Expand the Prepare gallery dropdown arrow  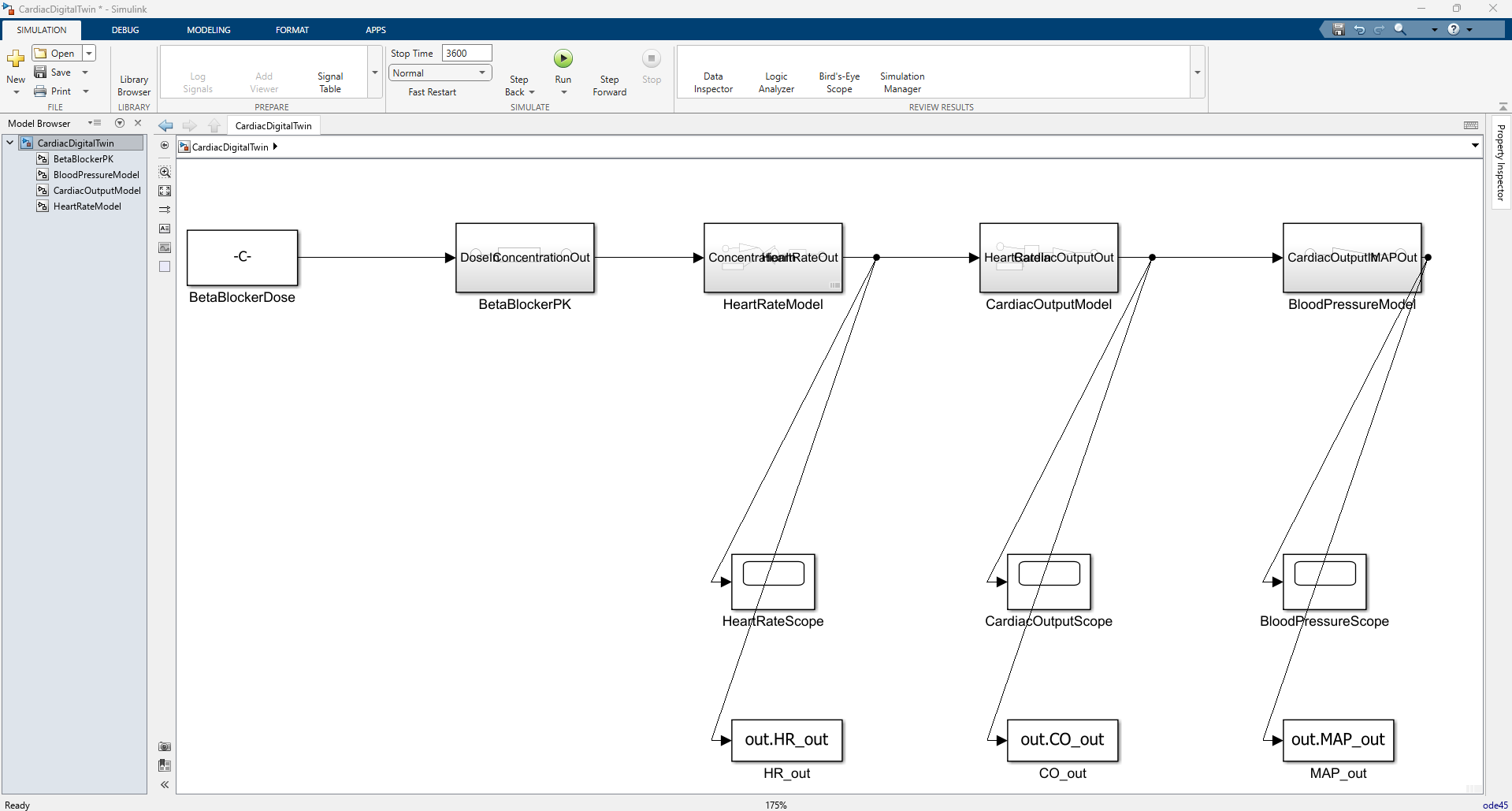click(x=375, y=73)
